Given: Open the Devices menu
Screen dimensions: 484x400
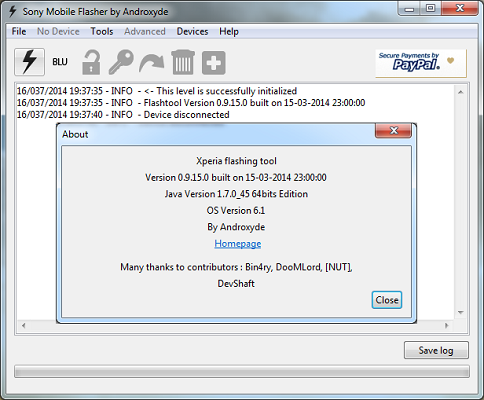Looking at the screenshot, I should (192, 31).
